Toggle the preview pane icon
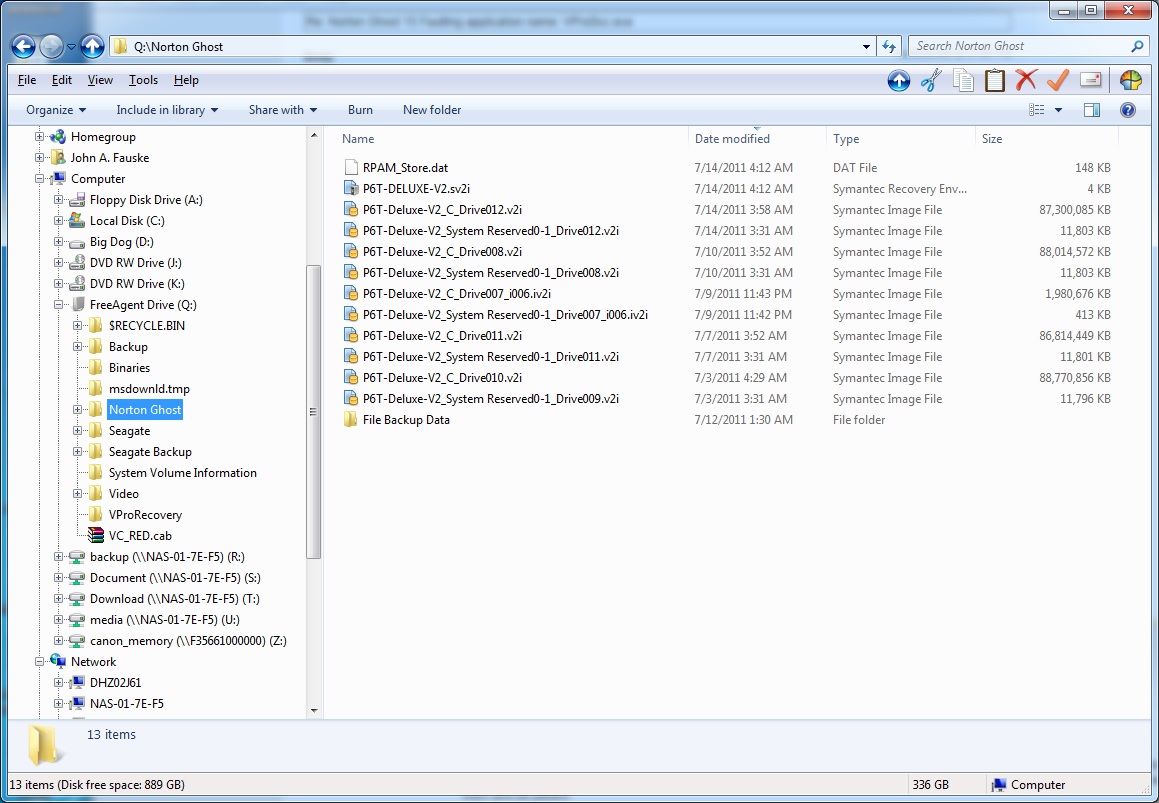The image size is (1159, 803). tap(1092, 110)
